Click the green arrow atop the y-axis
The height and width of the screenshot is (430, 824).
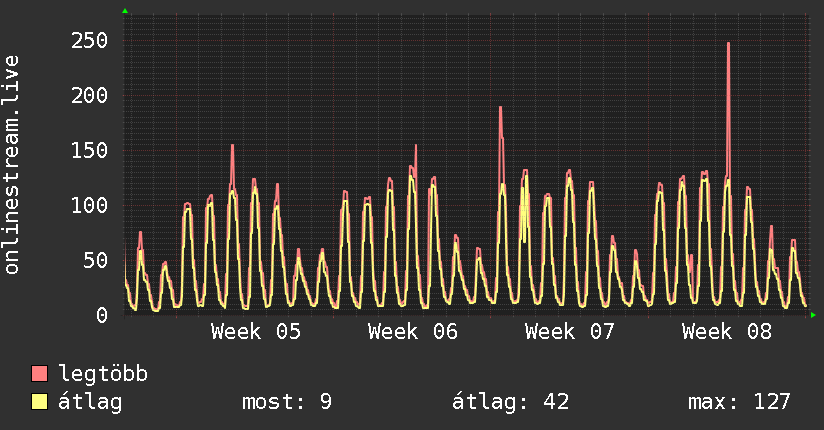tap(125, 11)
